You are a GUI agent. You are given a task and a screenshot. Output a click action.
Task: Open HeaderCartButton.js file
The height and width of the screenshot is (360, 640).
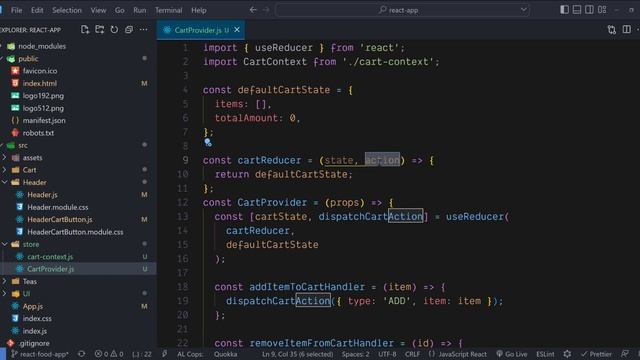click(60, 220)
